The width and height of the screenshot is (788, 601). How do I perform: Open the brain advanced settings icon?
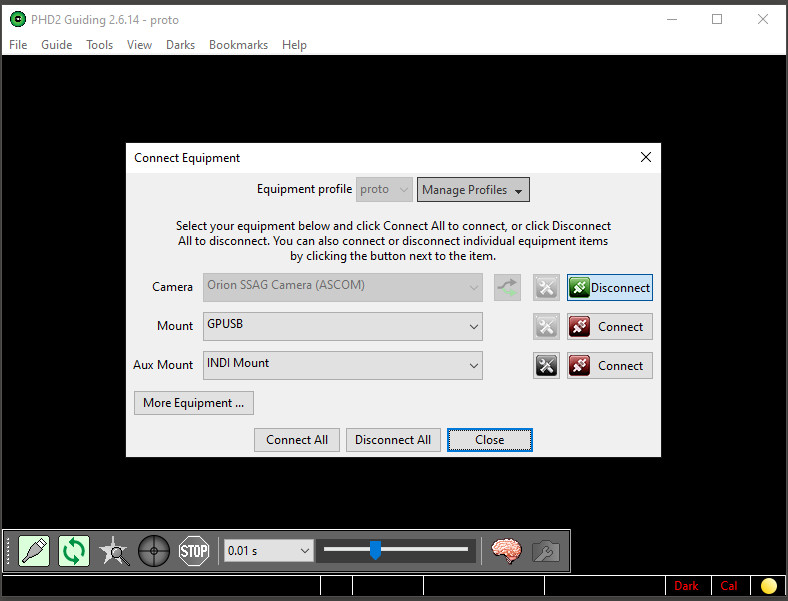506,551
